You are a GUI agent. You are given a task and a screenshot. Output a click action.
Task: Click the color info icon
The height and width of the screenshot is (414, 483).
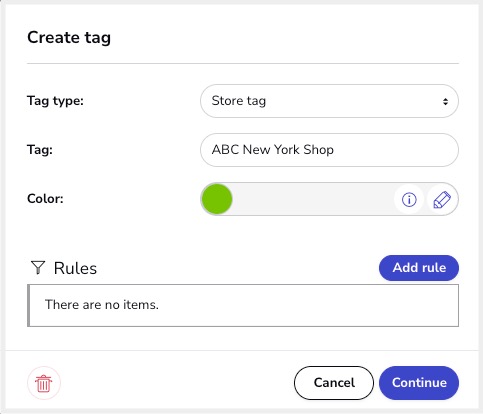409,199
